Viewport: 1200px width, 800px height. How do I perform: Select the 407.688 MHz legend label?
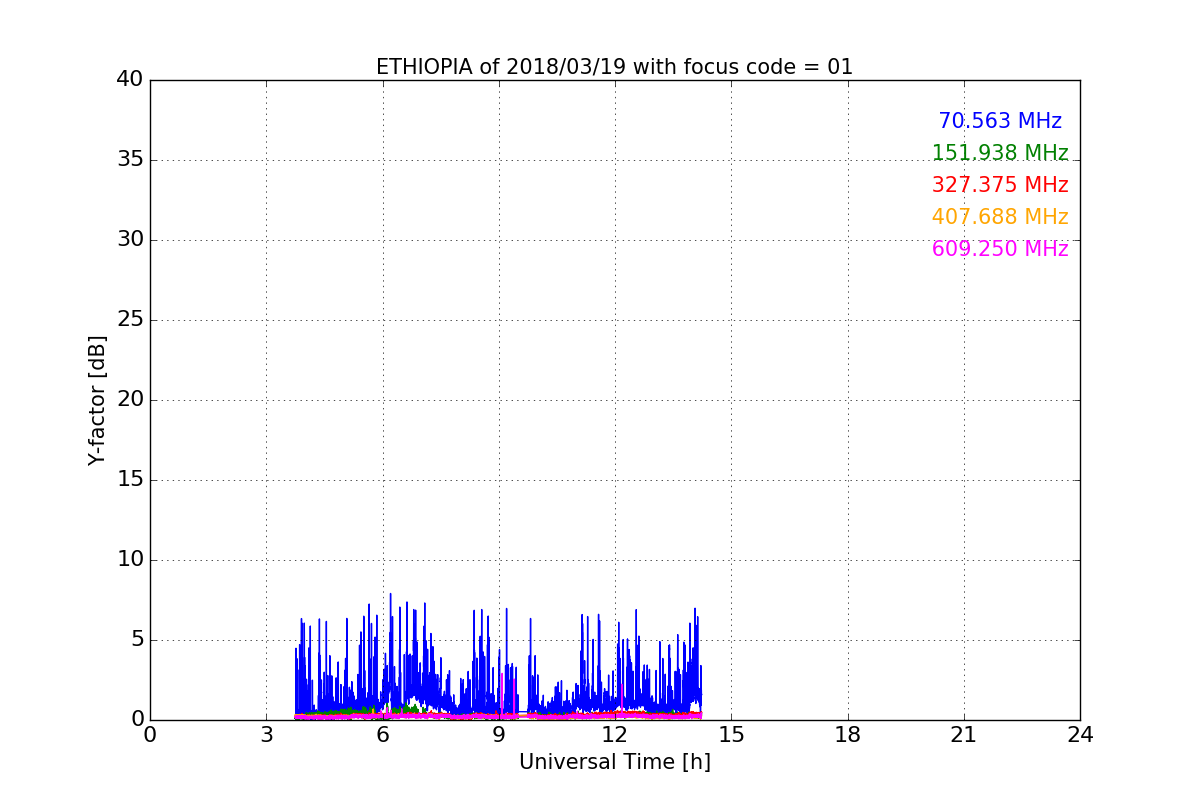click(1000, 217)
